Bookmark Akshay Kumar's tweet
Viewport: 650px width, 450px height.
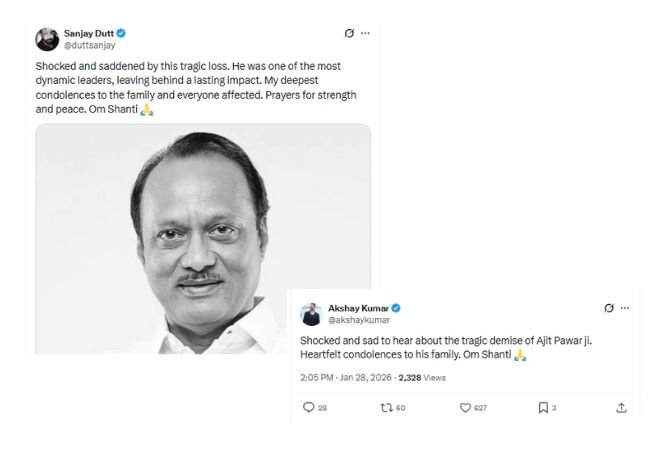[x=543, y=407]
